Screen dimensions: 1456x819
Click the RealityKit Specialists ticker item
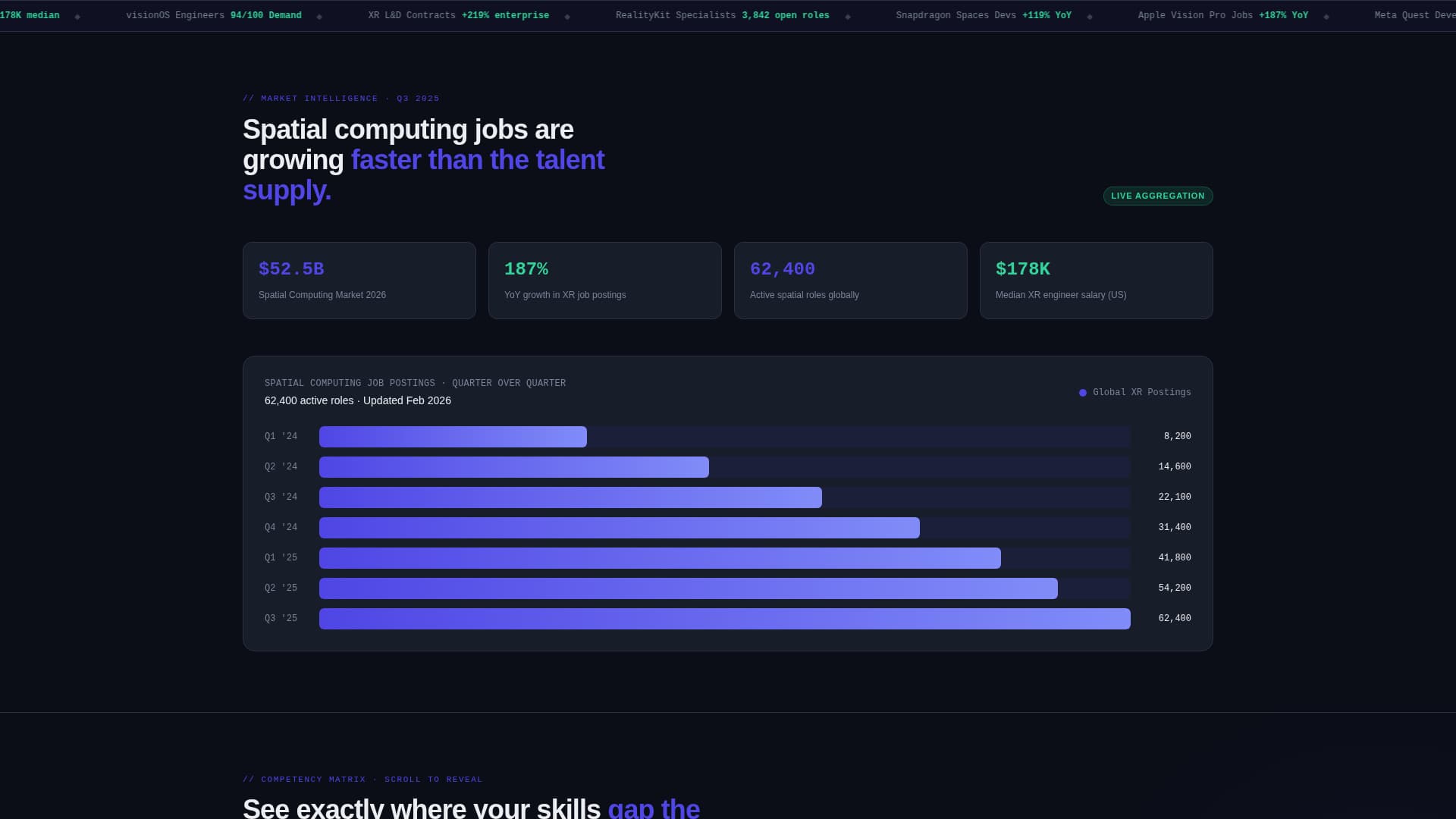pyautogui.click(x=723, y=15)
